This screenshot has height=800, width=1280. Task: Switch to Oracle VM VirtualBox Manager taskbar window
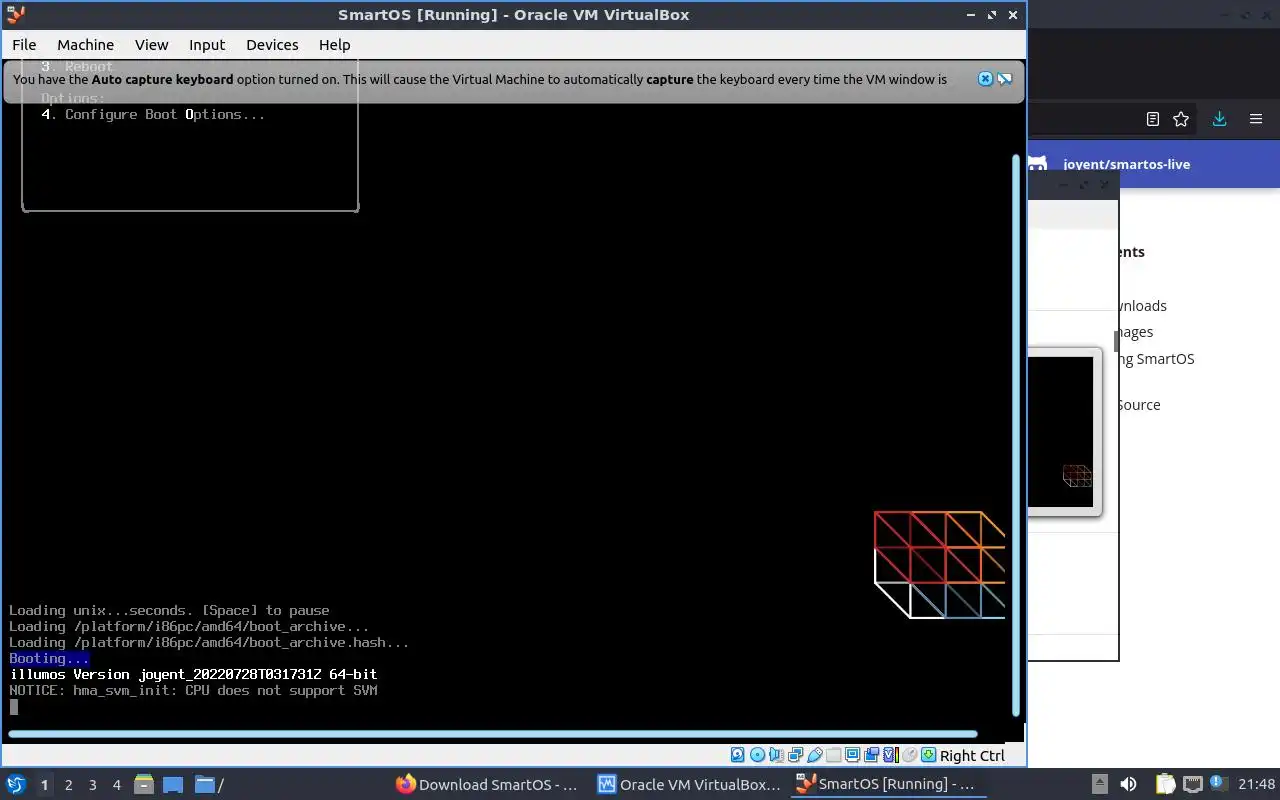(689, 784)
